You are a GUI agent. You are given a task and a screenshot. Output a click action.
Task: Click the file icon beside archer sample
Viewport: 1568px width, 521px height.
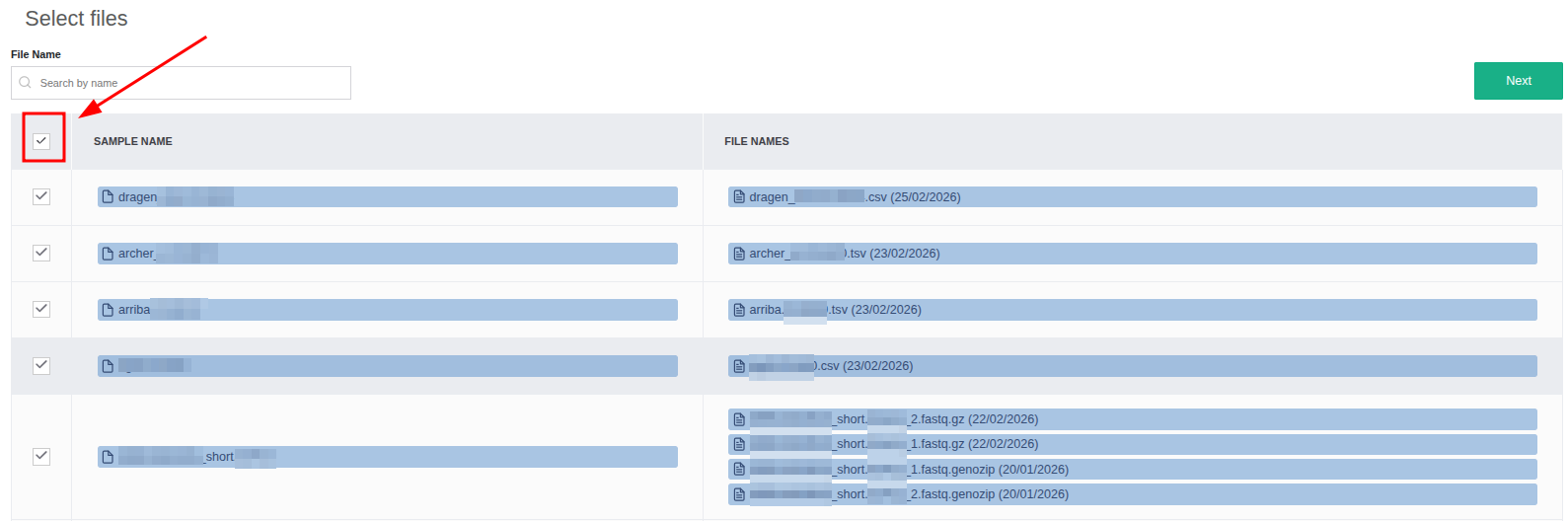coord(109,254)
